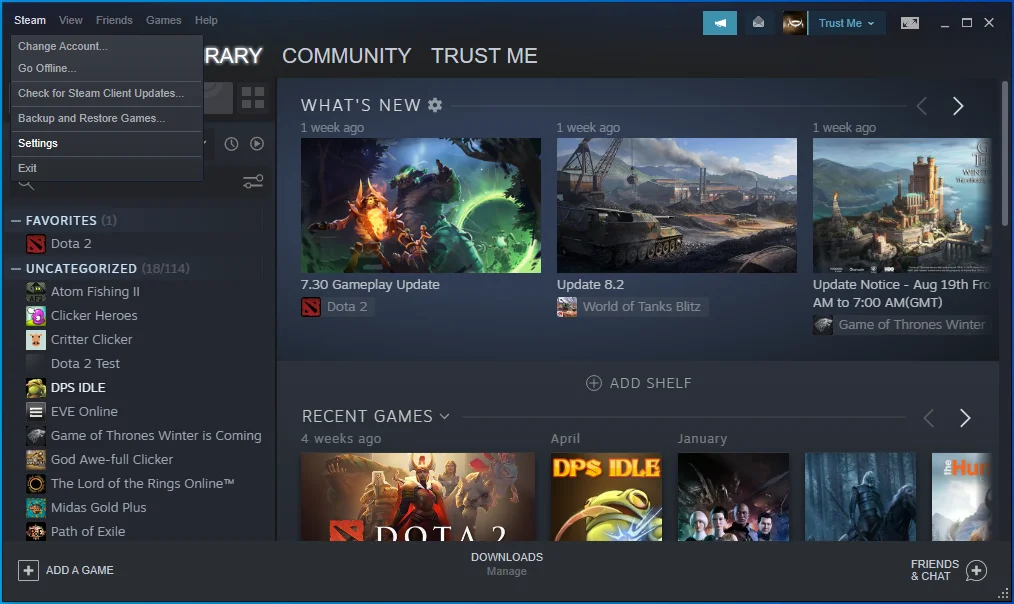The height and width of the screenshot is (604, 1014).
Task: Open Game of Thrones update notice image
Action: [x=901, y=205]
